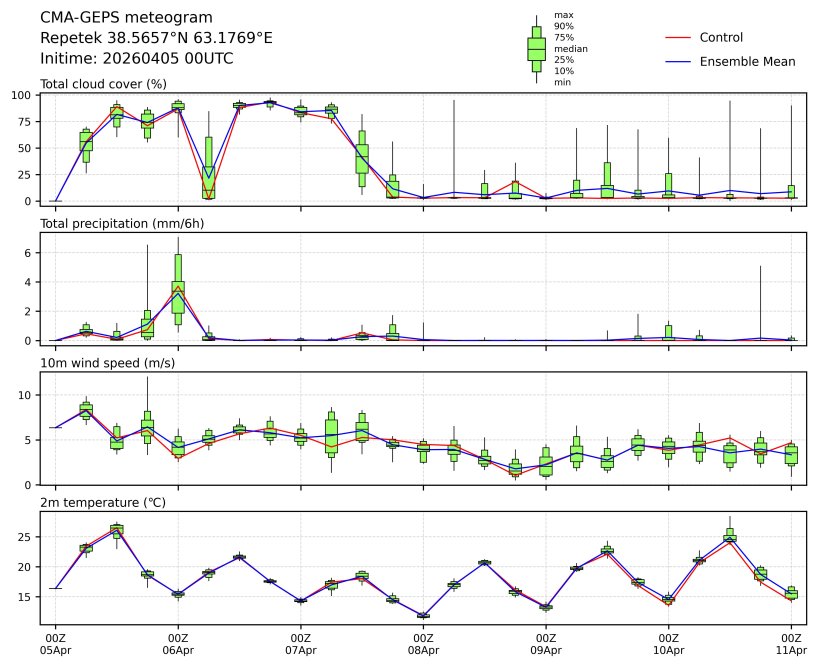Click the "Control" legend label
This screenshot has width=818, height=667.
721,38
